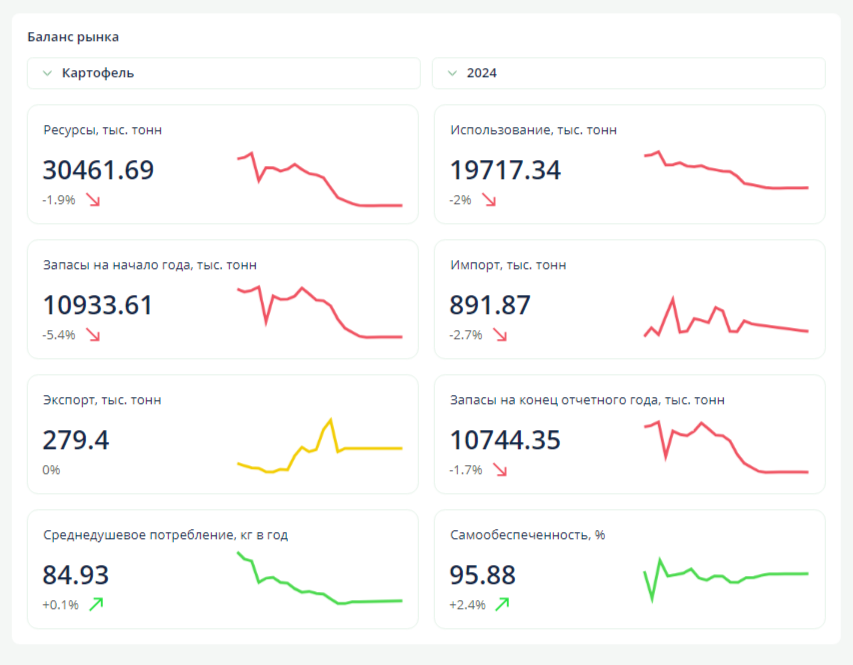Screen dimensions: 853x665
Task: Open the Картофель product dropdown
Action: coord(223,73)
